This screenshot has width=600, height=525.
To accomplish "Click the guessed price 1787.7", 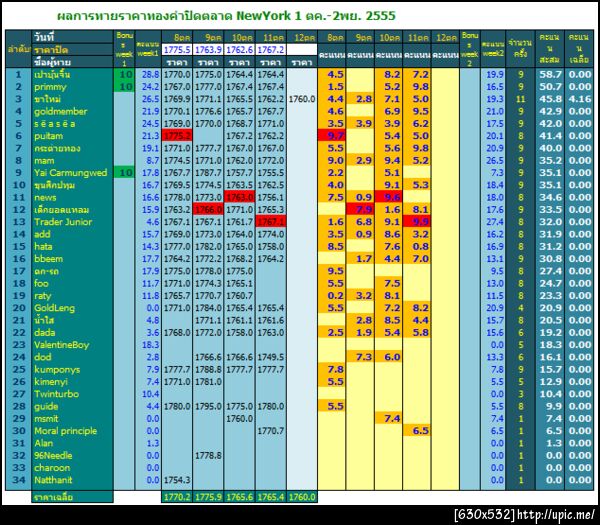I will (x=208, y=173).
